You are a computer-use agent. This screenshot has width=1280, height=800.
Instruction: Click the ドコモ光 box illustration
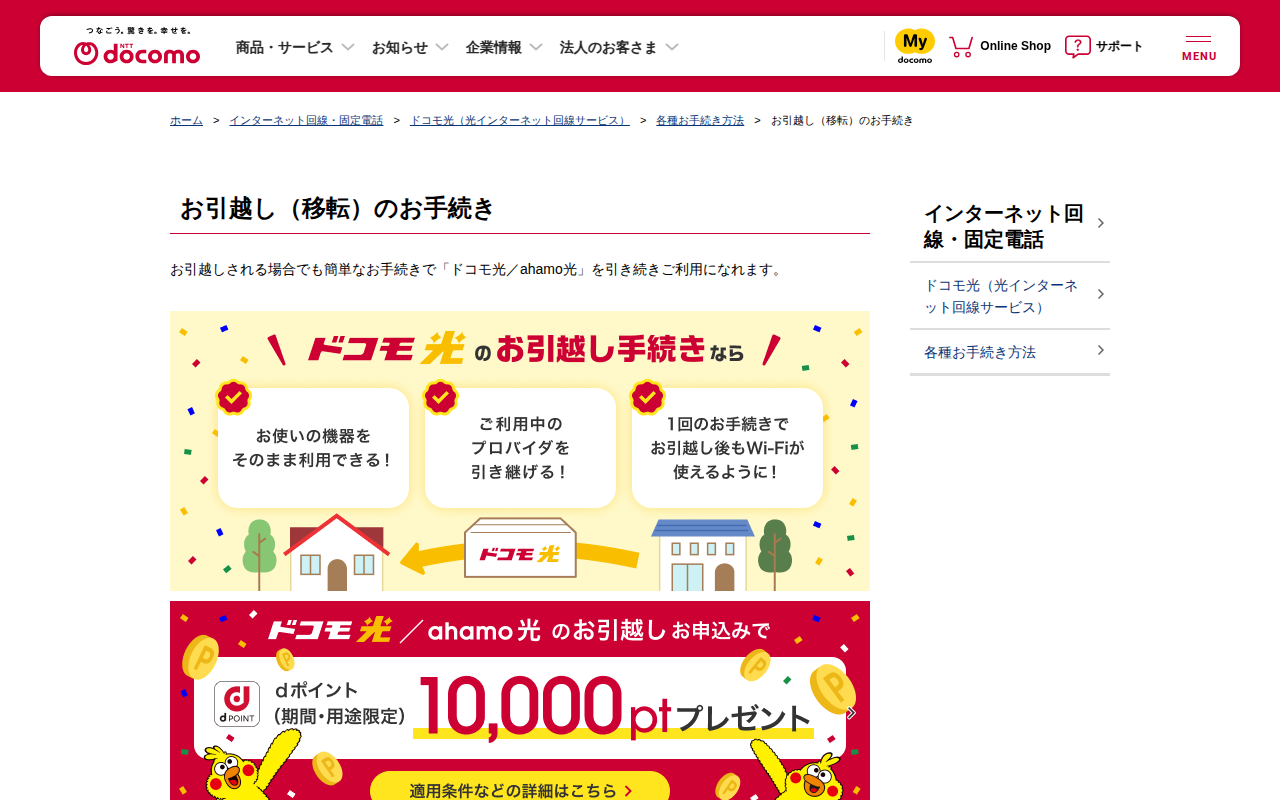coord(520,548)
